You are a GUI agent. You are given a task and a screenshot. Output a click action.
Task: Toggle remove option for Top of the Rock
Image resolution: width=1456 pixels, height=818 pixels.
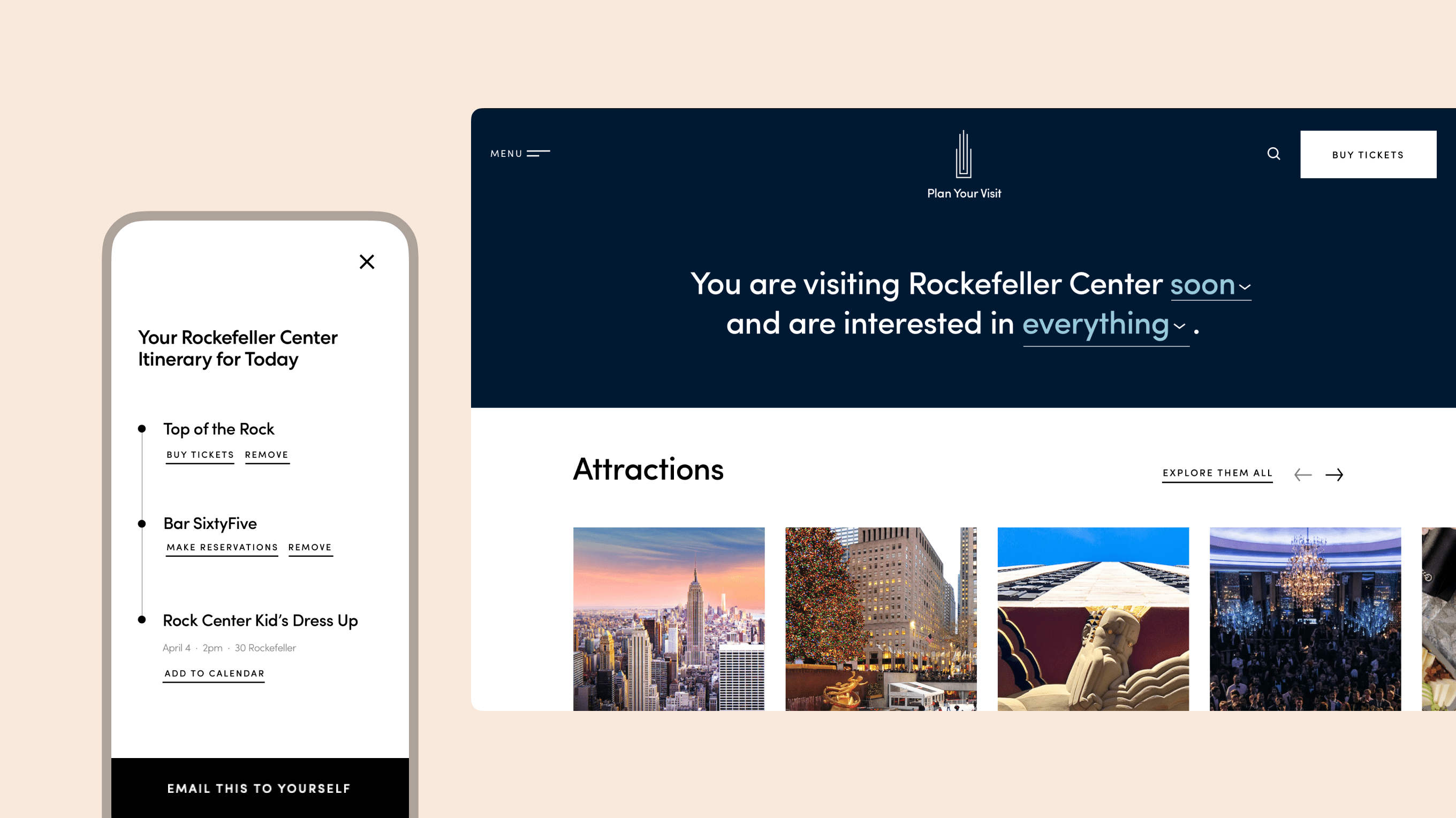(267, 454)
